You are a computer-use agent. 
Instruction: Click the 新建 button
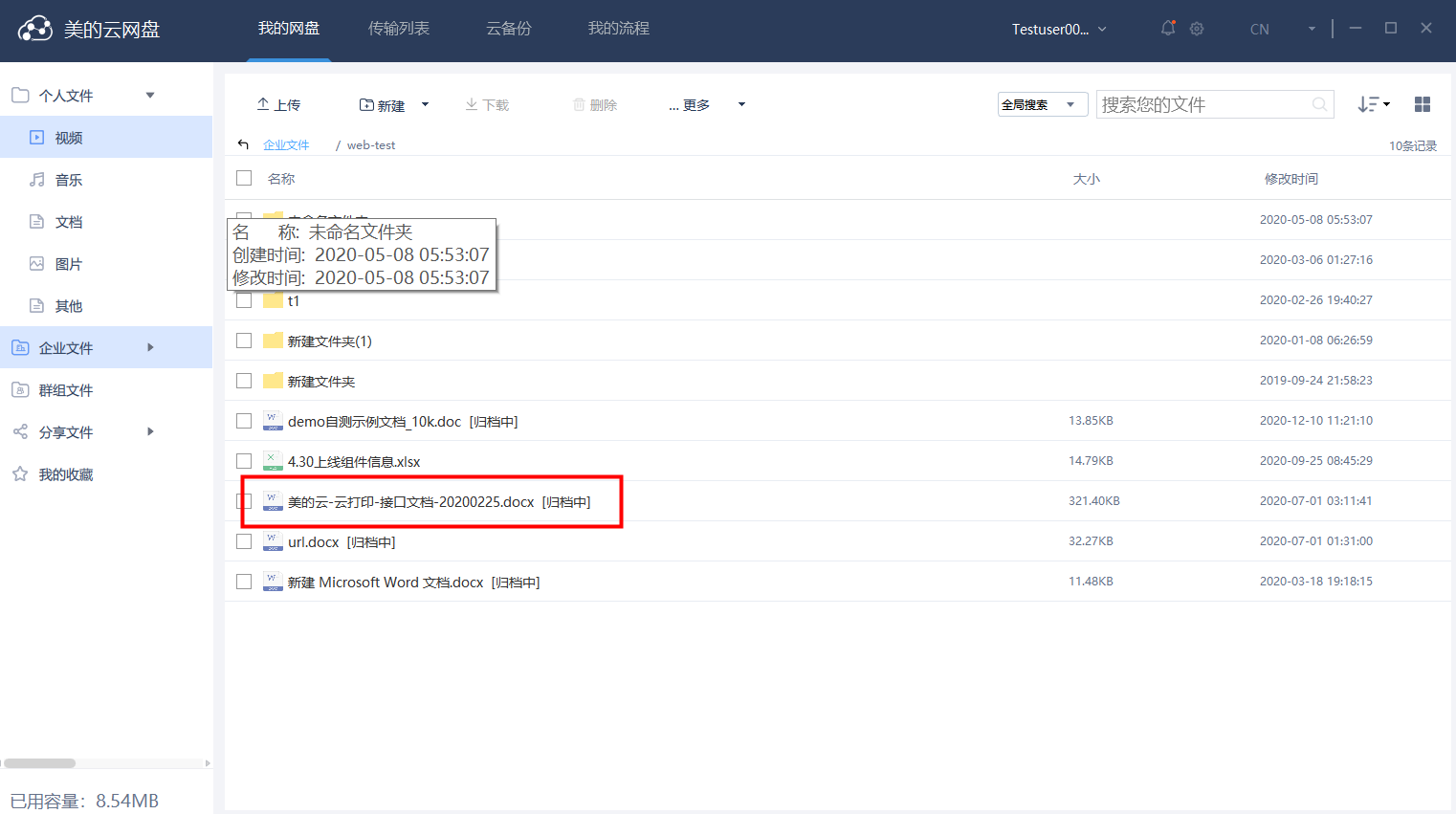[382, 104]
